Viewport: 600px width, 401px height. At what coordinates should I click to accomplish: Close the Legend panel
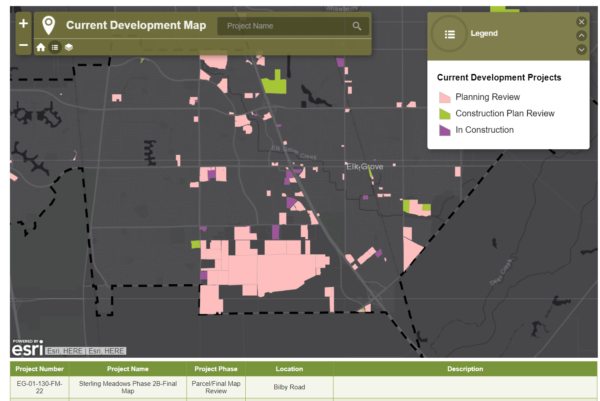pos(581,22)
